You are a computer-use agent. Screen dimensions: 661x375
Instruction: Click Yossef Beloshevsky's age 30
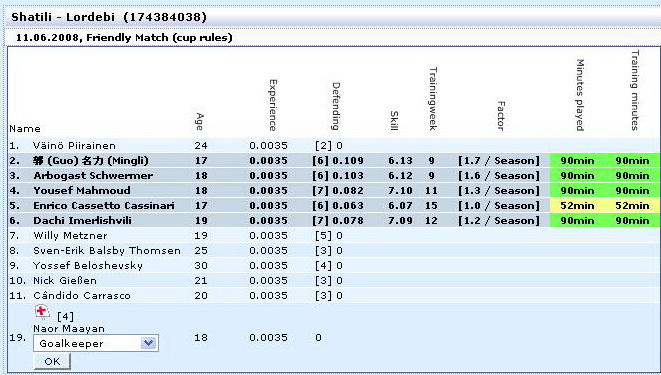pyautogui.click(x=201, y=265)
